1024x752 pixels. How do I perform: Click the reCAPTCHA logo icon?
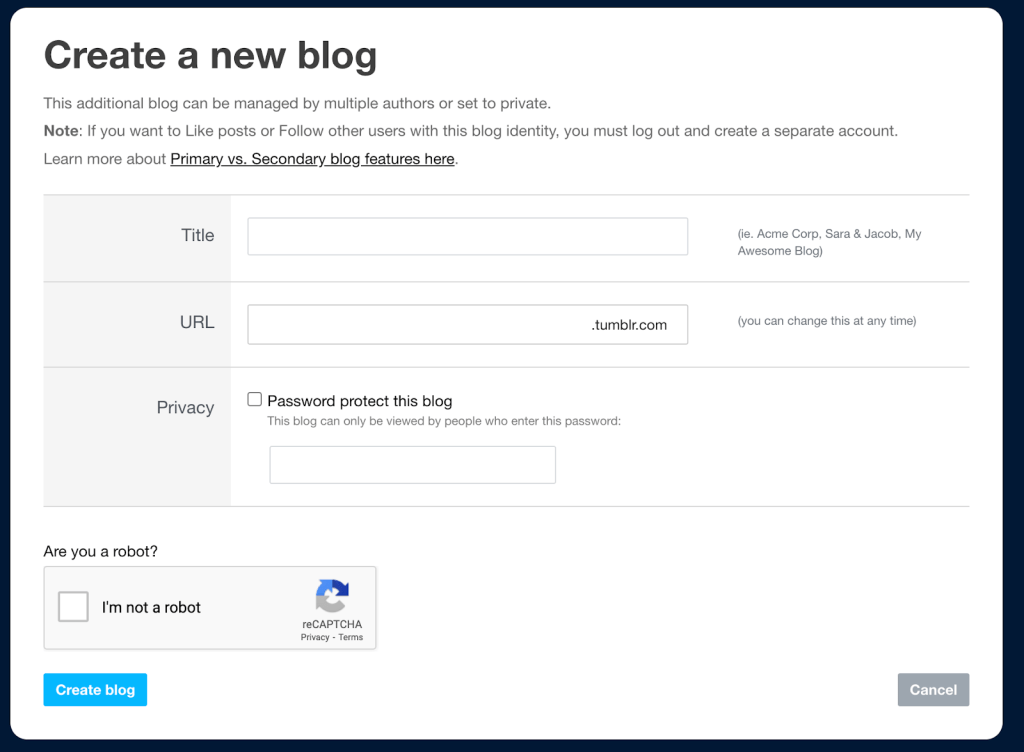pyautogui.click(x=332, y=596)
